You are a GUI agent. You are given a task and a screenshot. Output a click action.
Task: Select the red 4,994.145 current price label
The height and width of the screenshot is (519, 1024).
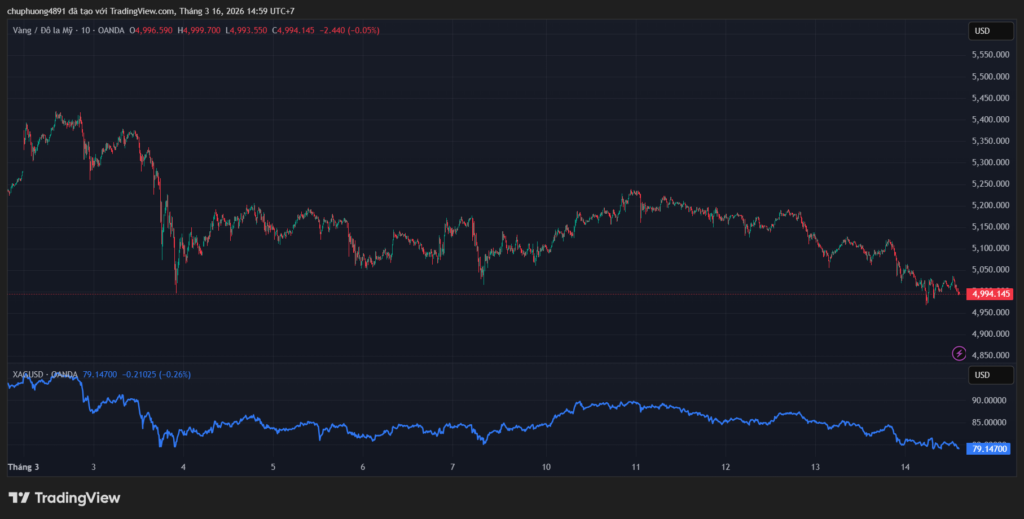click(993, 293)
